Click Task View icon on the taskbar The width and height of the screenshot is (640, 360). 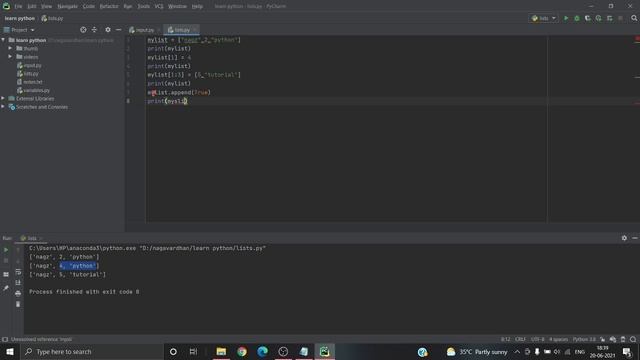point(193,351)
